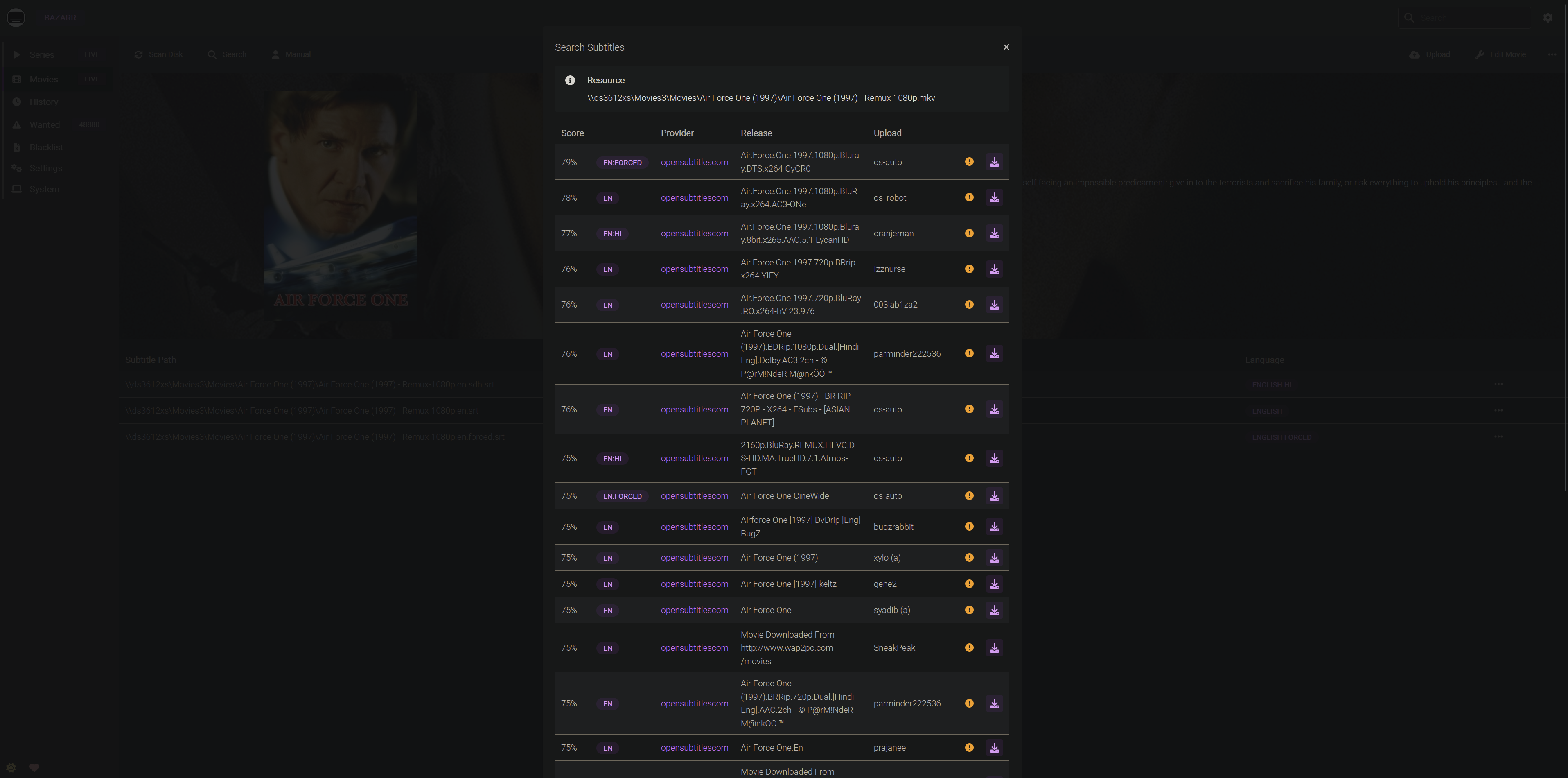
Task: Open opensubtitlescom link in first row
Action: pos(694,162)
